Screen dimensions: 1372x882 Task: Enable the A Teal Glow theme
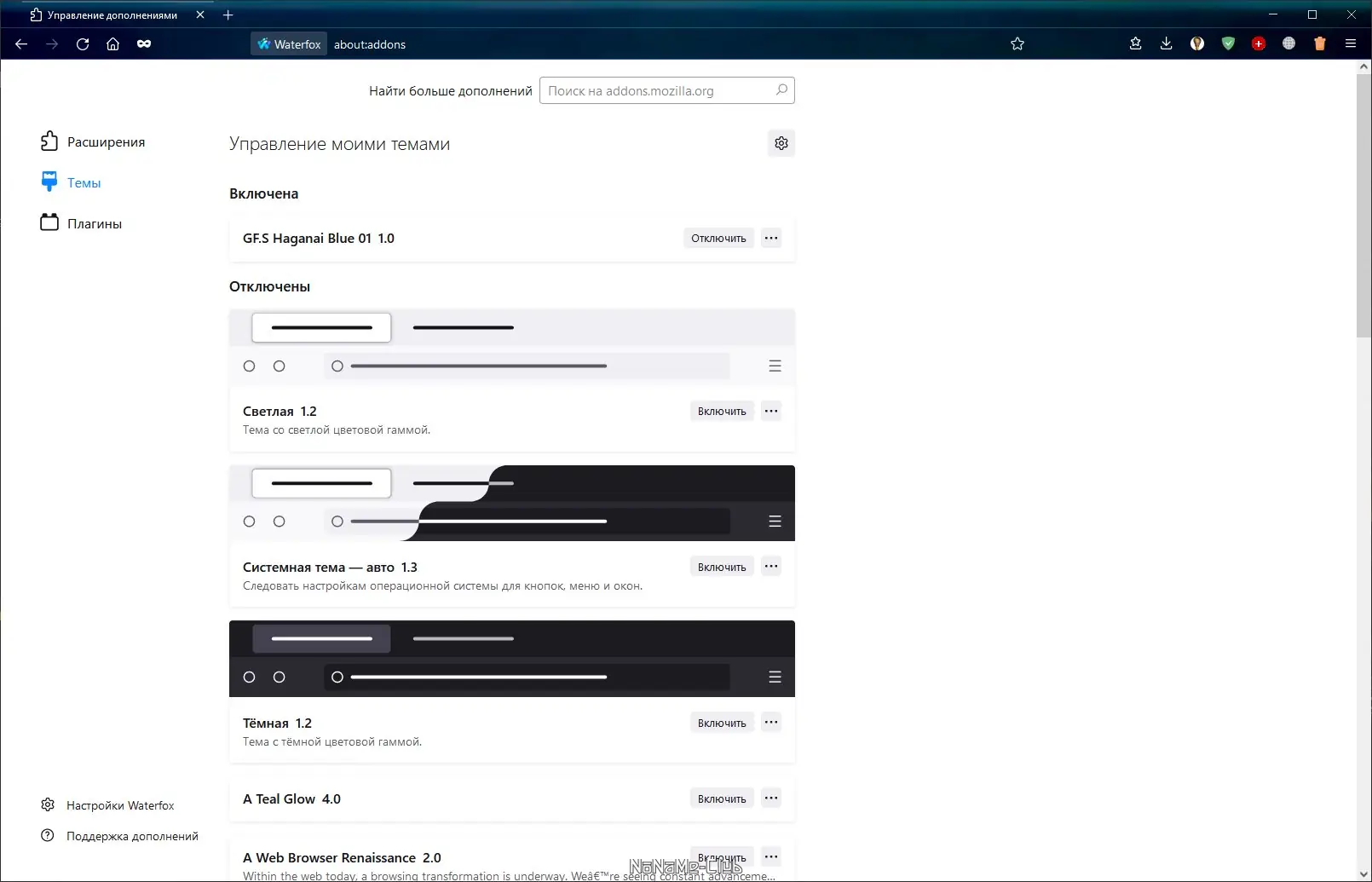[x=722, y=799]
